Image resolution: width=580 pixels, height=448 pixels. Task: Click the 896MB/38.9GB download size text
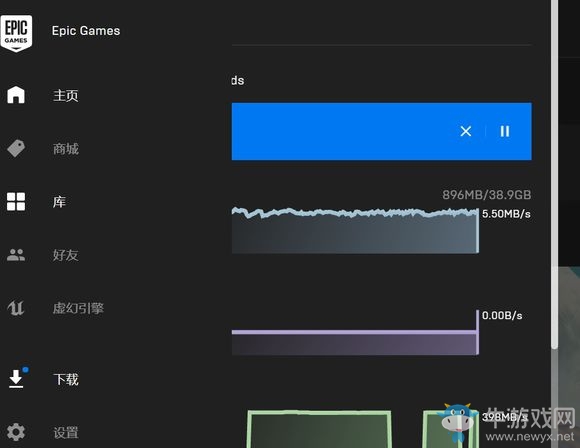tap(487, 195)
